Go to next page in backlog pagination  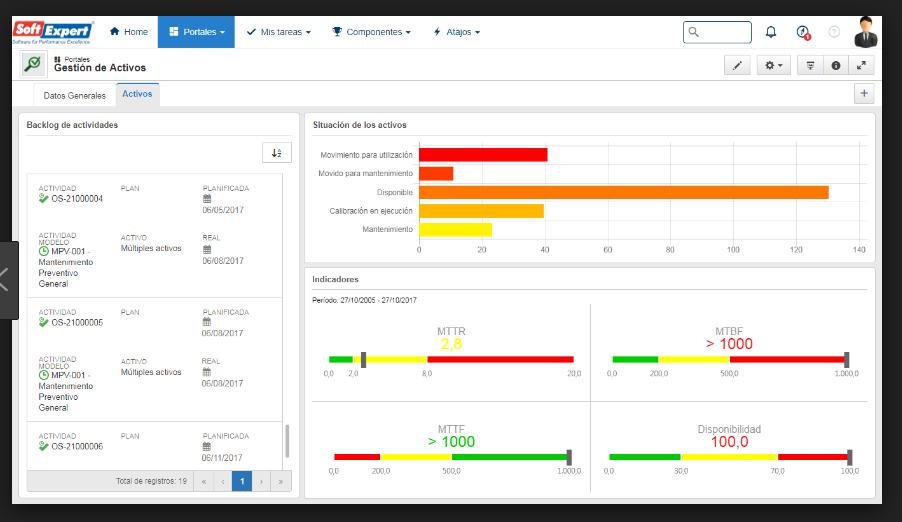click(x=262, y=481)
